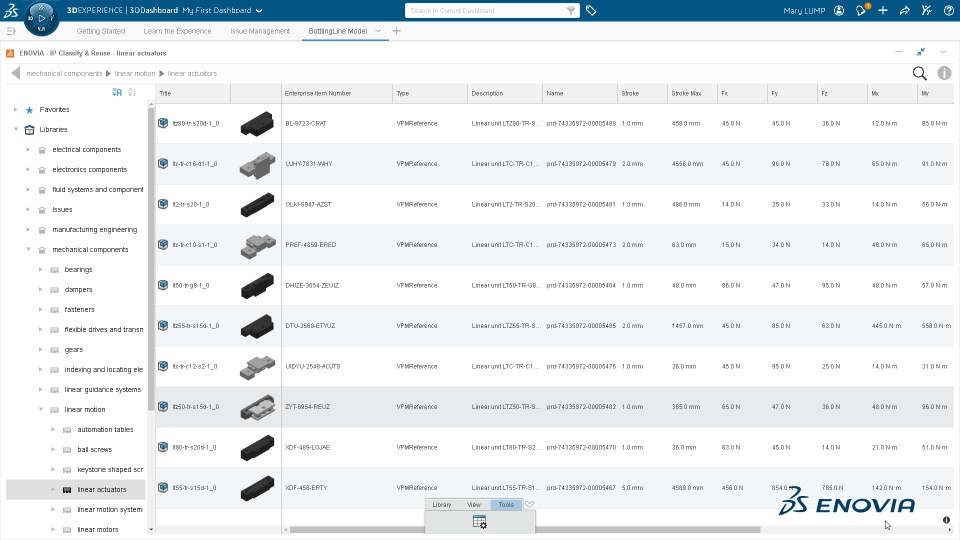960x540 pixels.
Task: Go to mechanical components breadcrumb
Action: [x=64, y=73]
